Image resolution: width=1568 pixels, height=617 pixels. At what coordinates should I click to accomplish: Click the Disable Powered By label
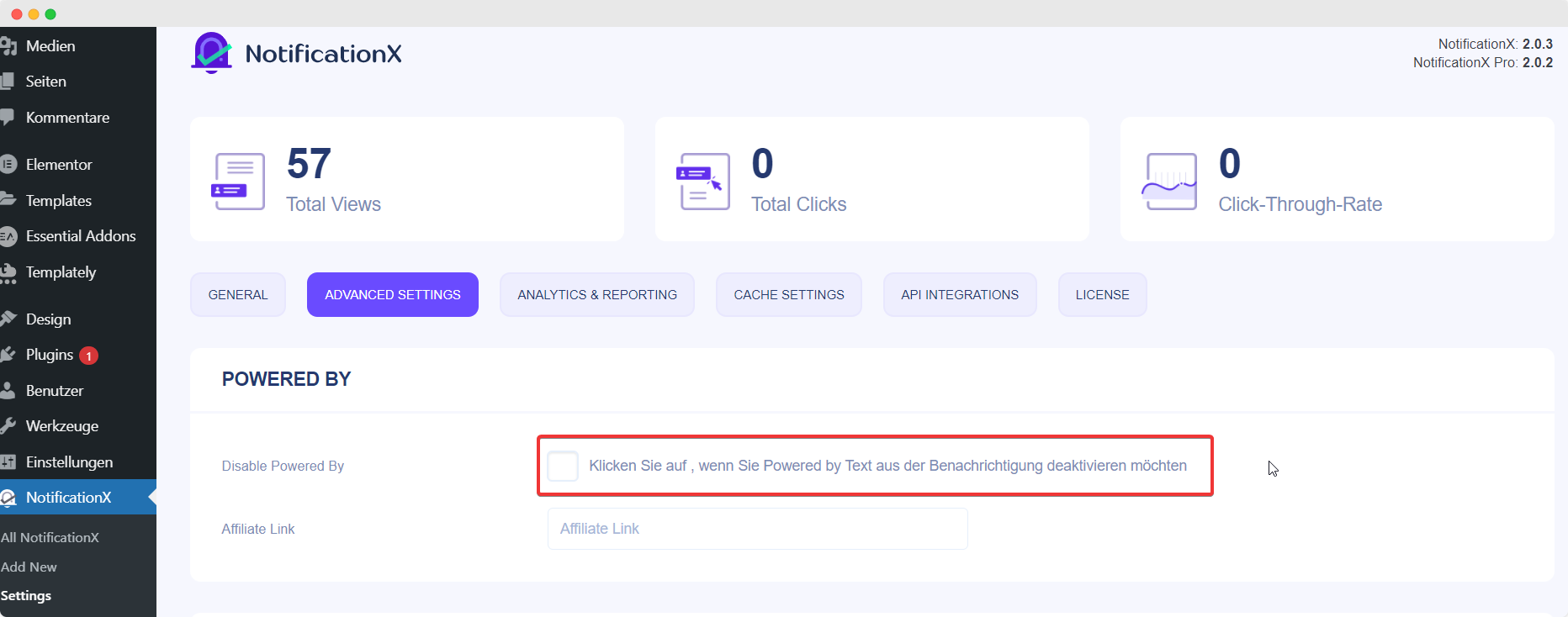coord(283,466)
